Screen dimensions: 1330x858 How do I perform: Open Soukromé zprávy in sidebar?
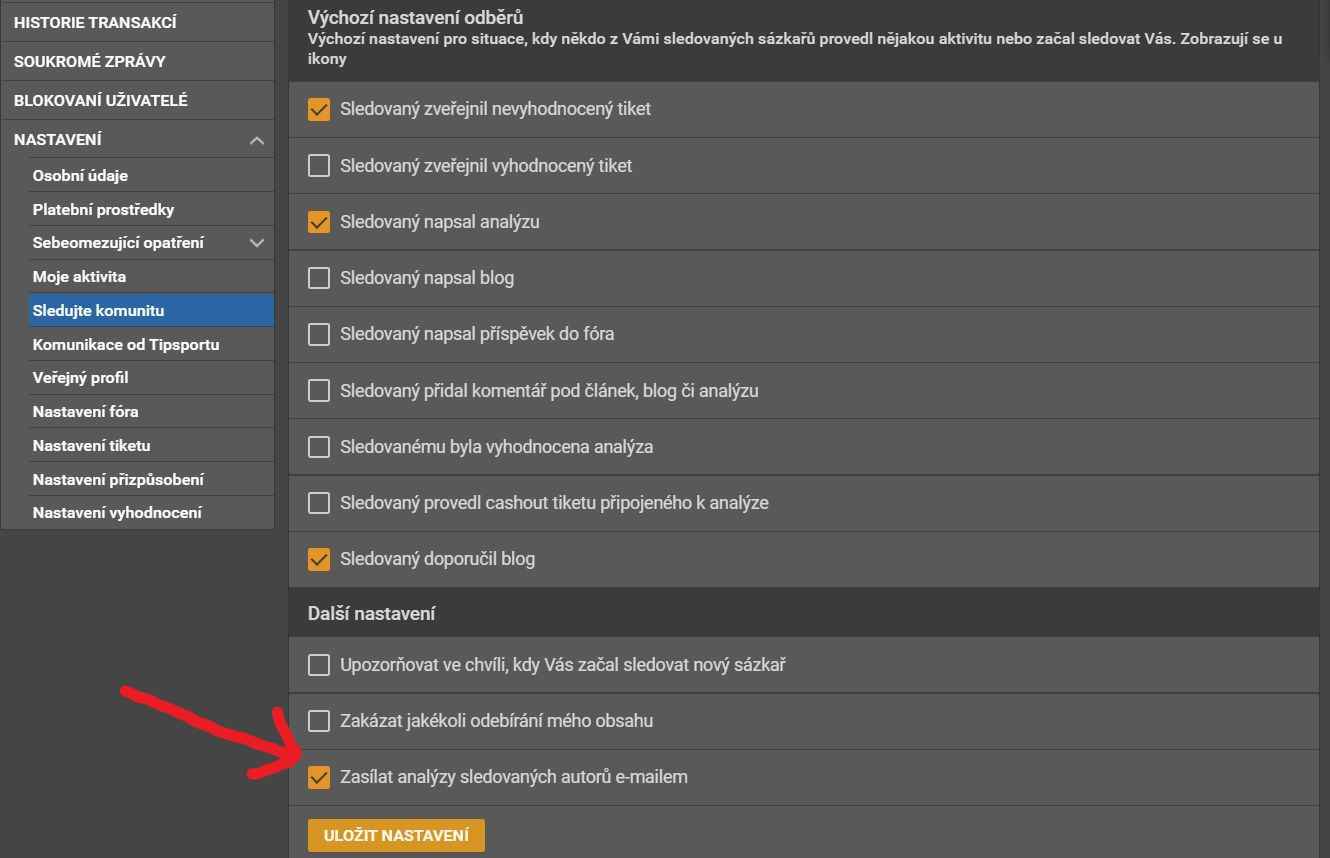point(90,62)
